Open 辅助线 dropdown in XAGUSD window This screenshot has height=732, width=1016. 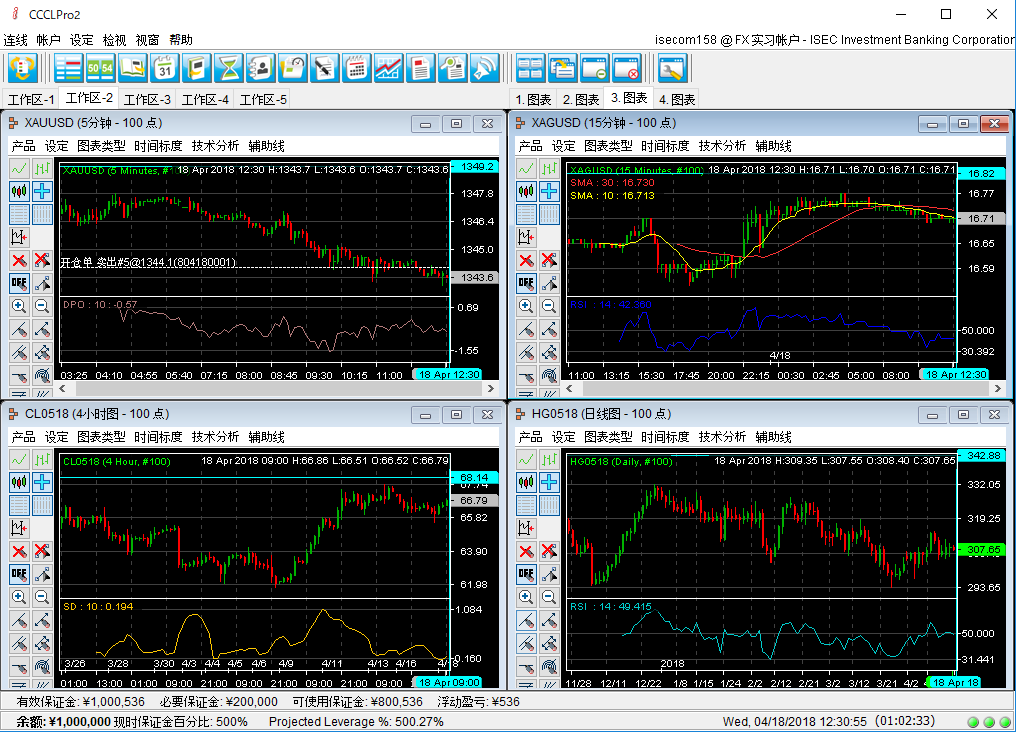tap(774, 146)
